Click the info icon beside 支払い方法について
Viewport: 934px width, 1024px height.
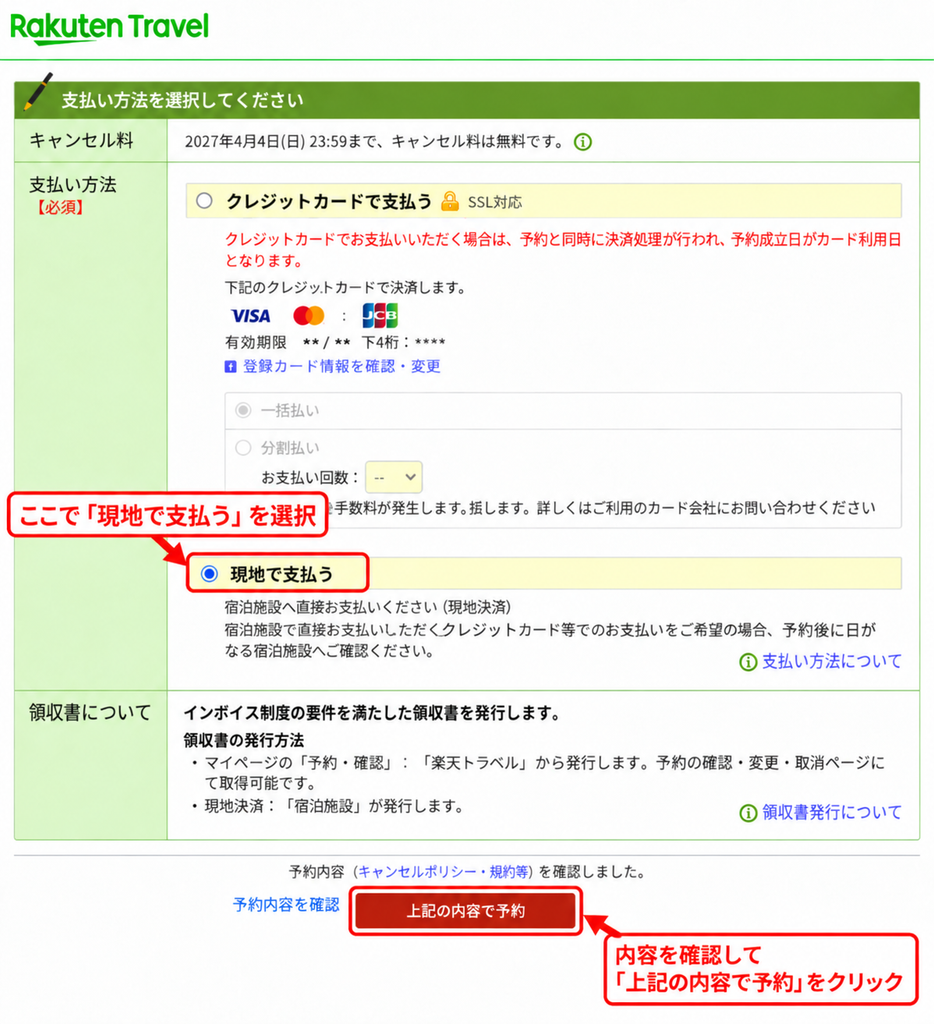[748, 662]
